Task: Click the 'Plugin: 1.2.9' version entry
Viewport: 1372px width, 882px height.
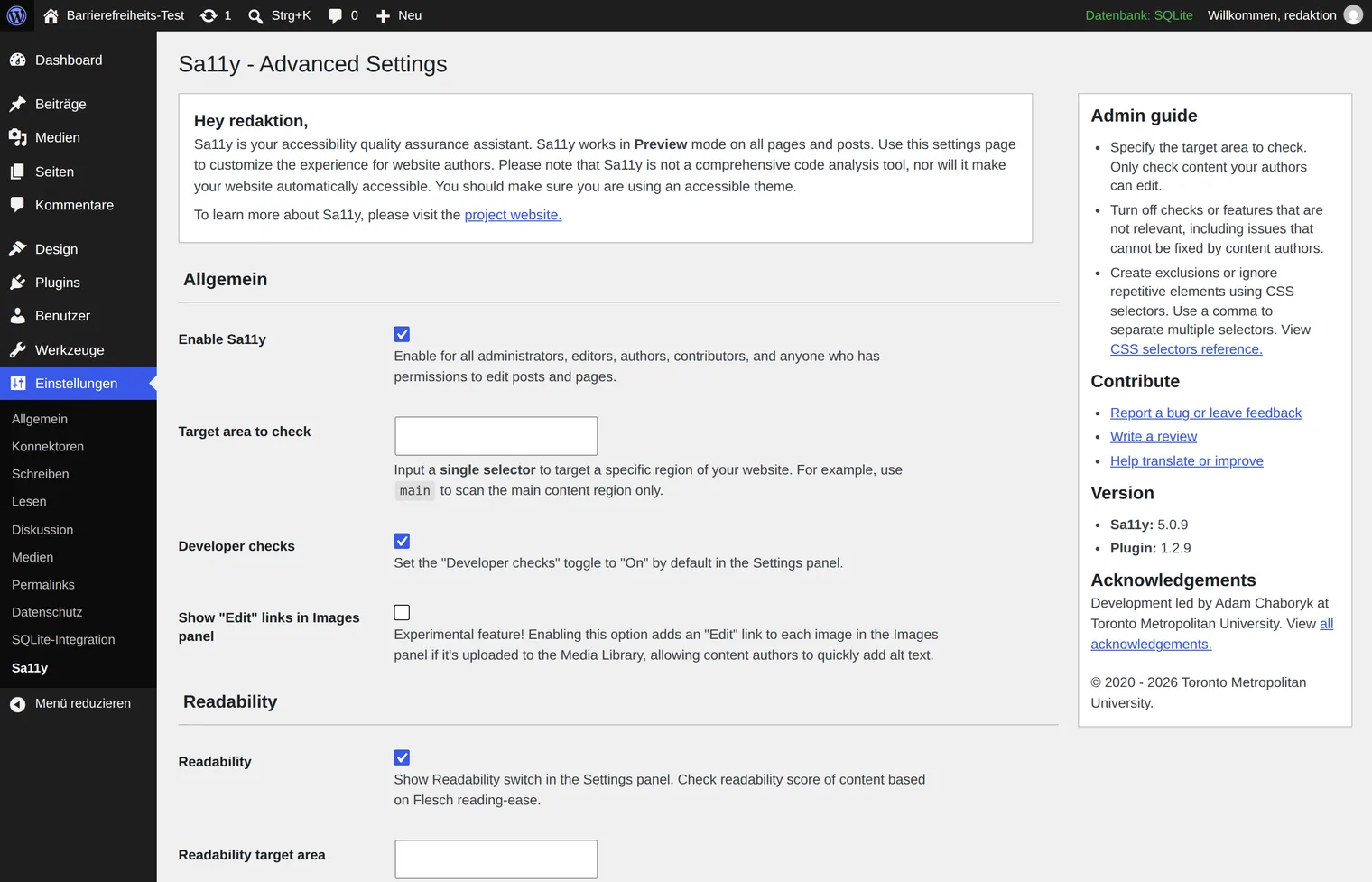Action: pos(1151,548)
